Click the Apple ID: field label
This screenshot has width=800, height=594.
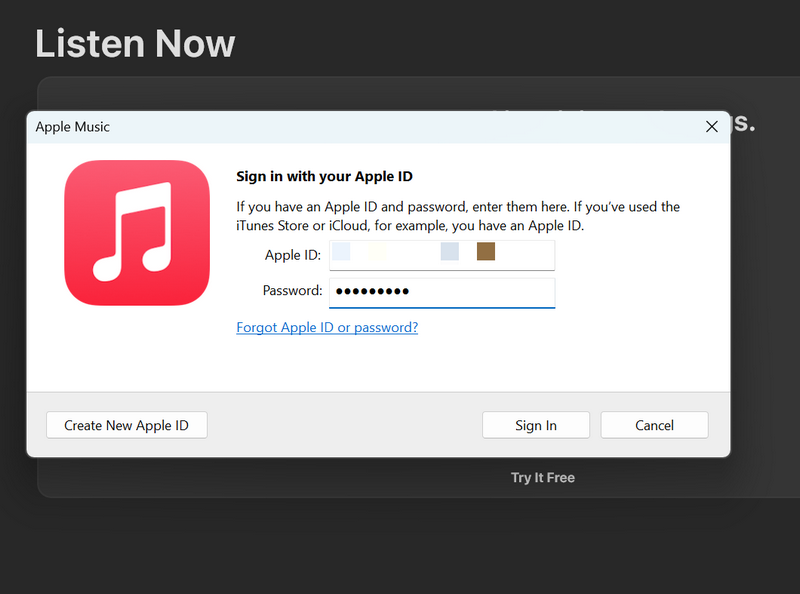pyautogui.click(x=293, y=255)
